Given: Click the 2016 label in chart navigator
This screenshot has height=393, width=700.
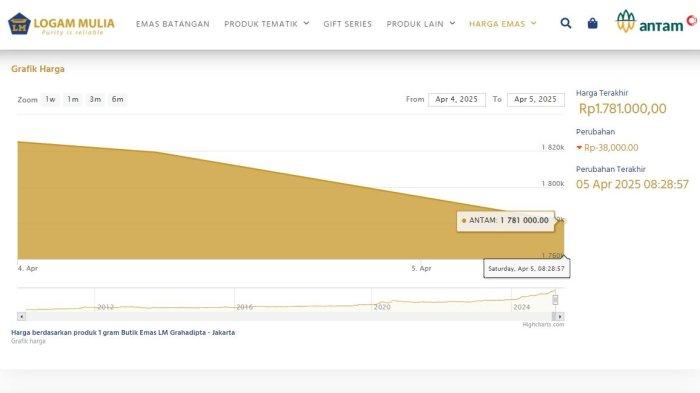Looking at the screenshot, I should pyautogui.click(x=245, y=307).
